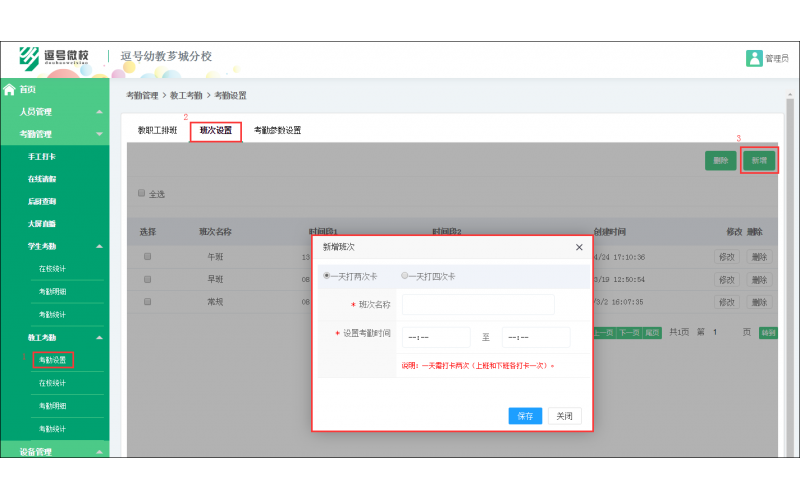The height and width of the screenshot is (500, 800).
Task: Open 考勤统计 under 学生考勤
Action: [53, 315]
